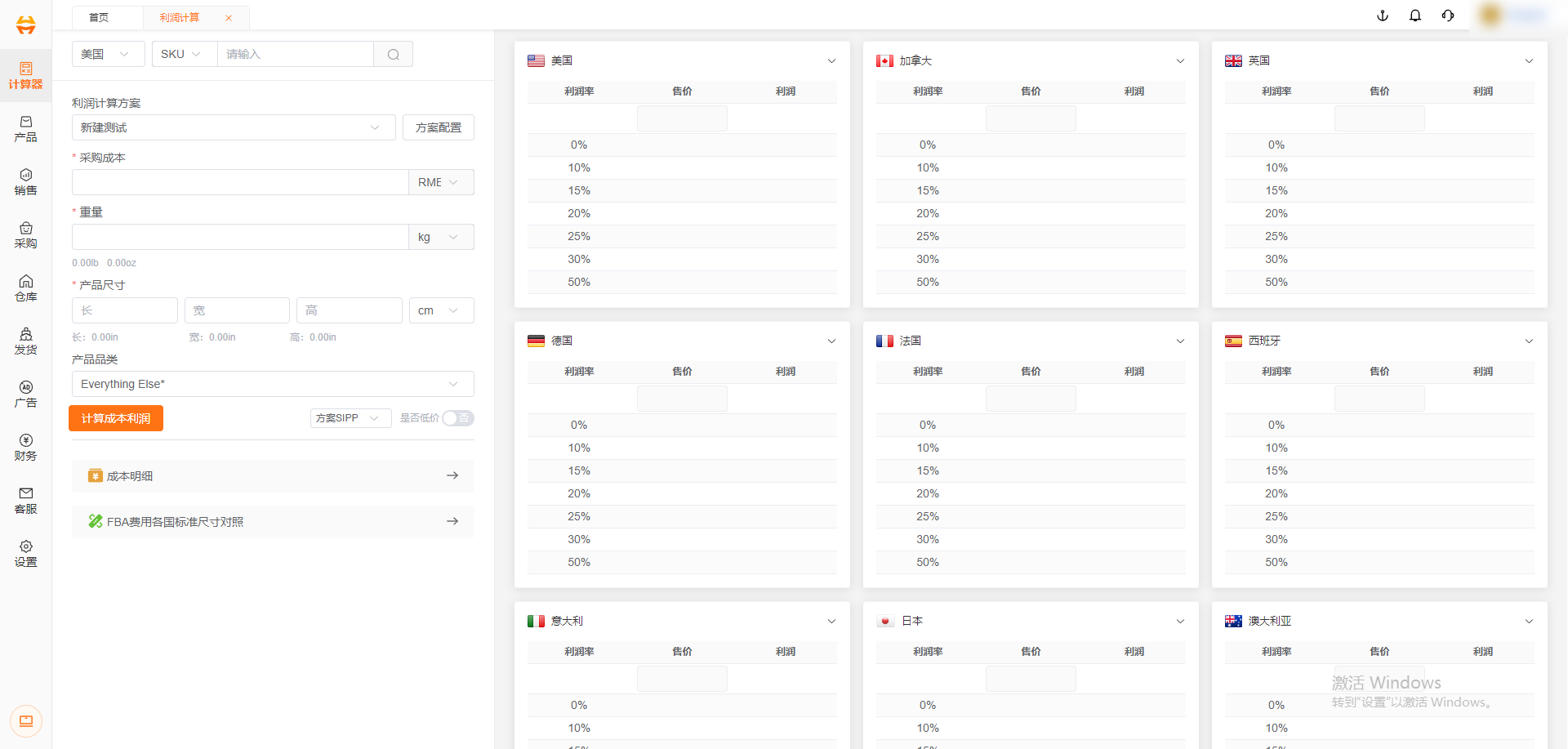The width and height of the screenshot is (1568, 749).
Task: Close the 利润计算 tab
Action: pyautogui.click(x=229, y=18)
